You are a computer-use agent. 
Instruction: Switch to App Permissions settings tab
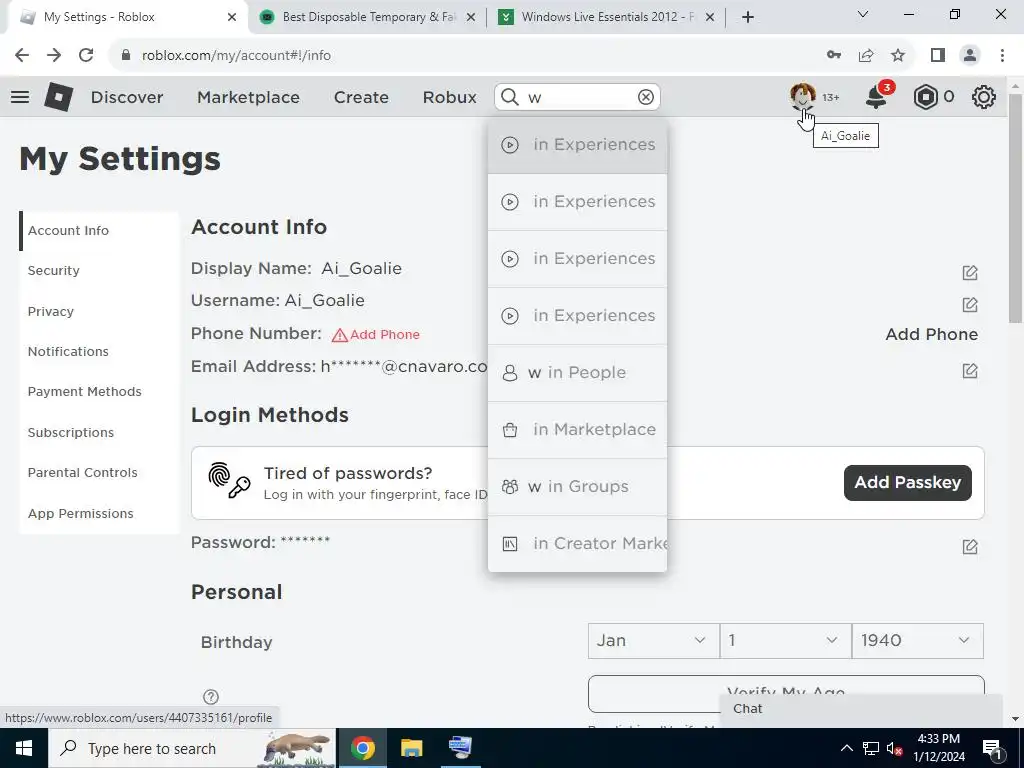pos(99,513)
